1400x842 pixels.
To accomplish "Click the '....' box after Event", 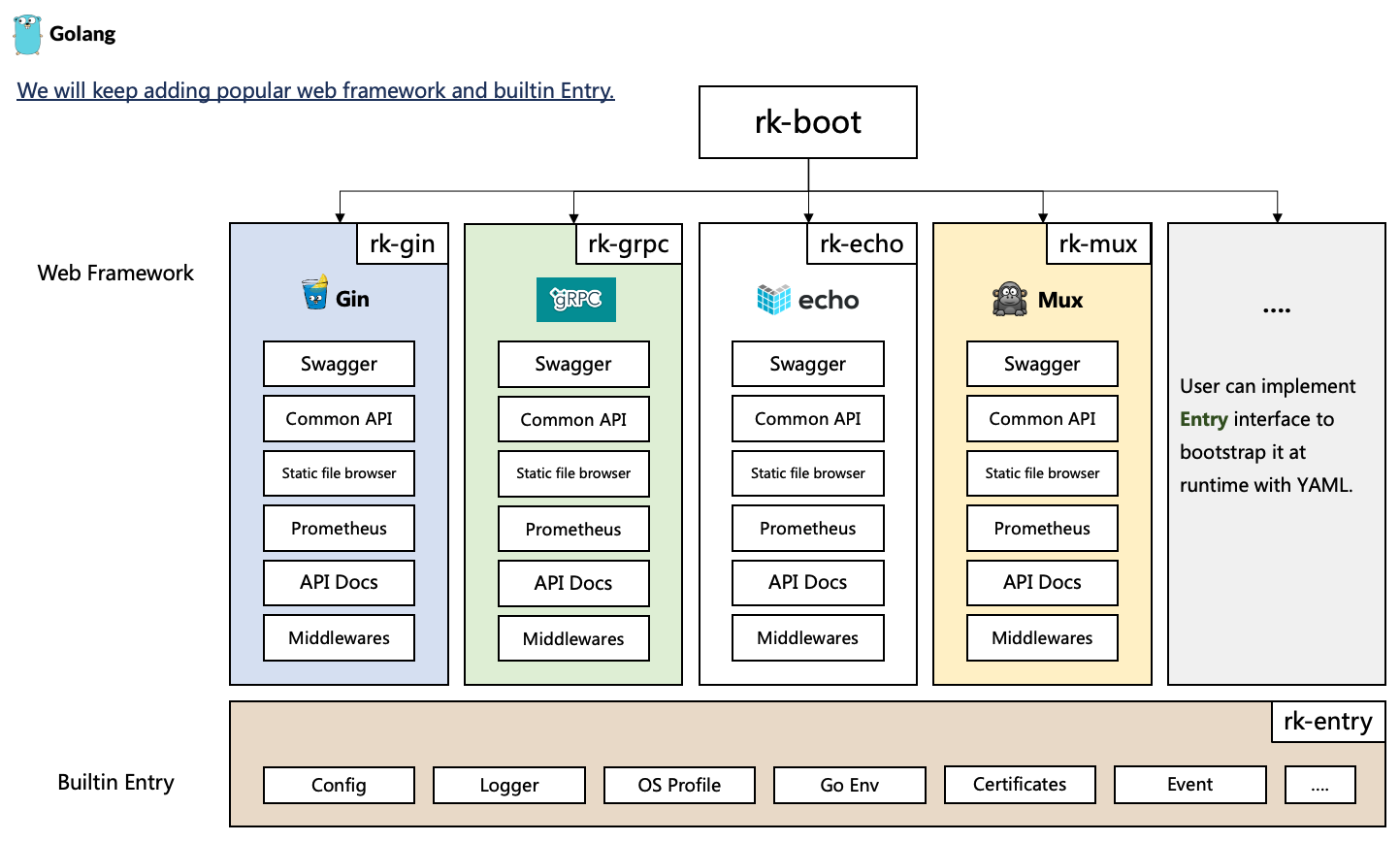I will (1320, 784).
